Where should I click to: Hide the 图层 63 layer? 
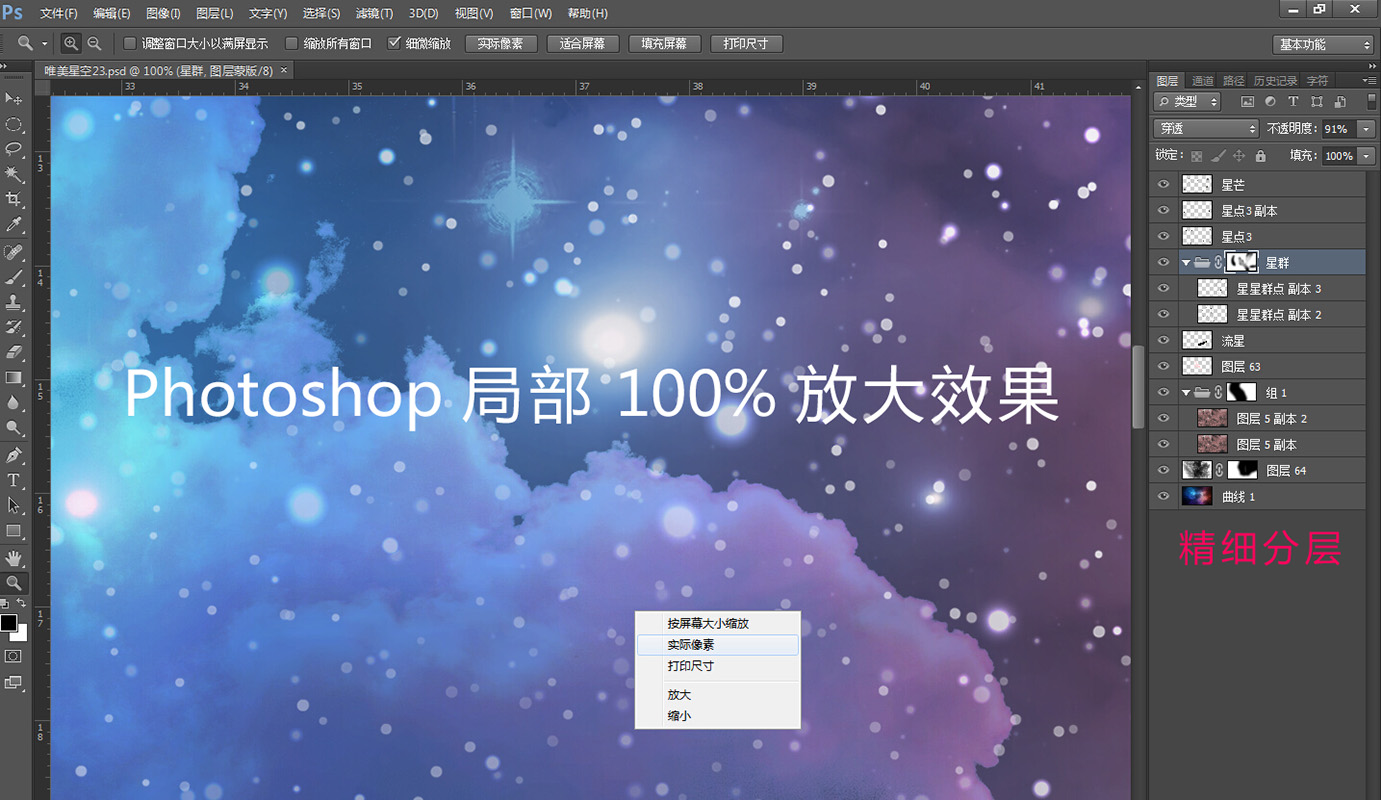pos(1163,367)
